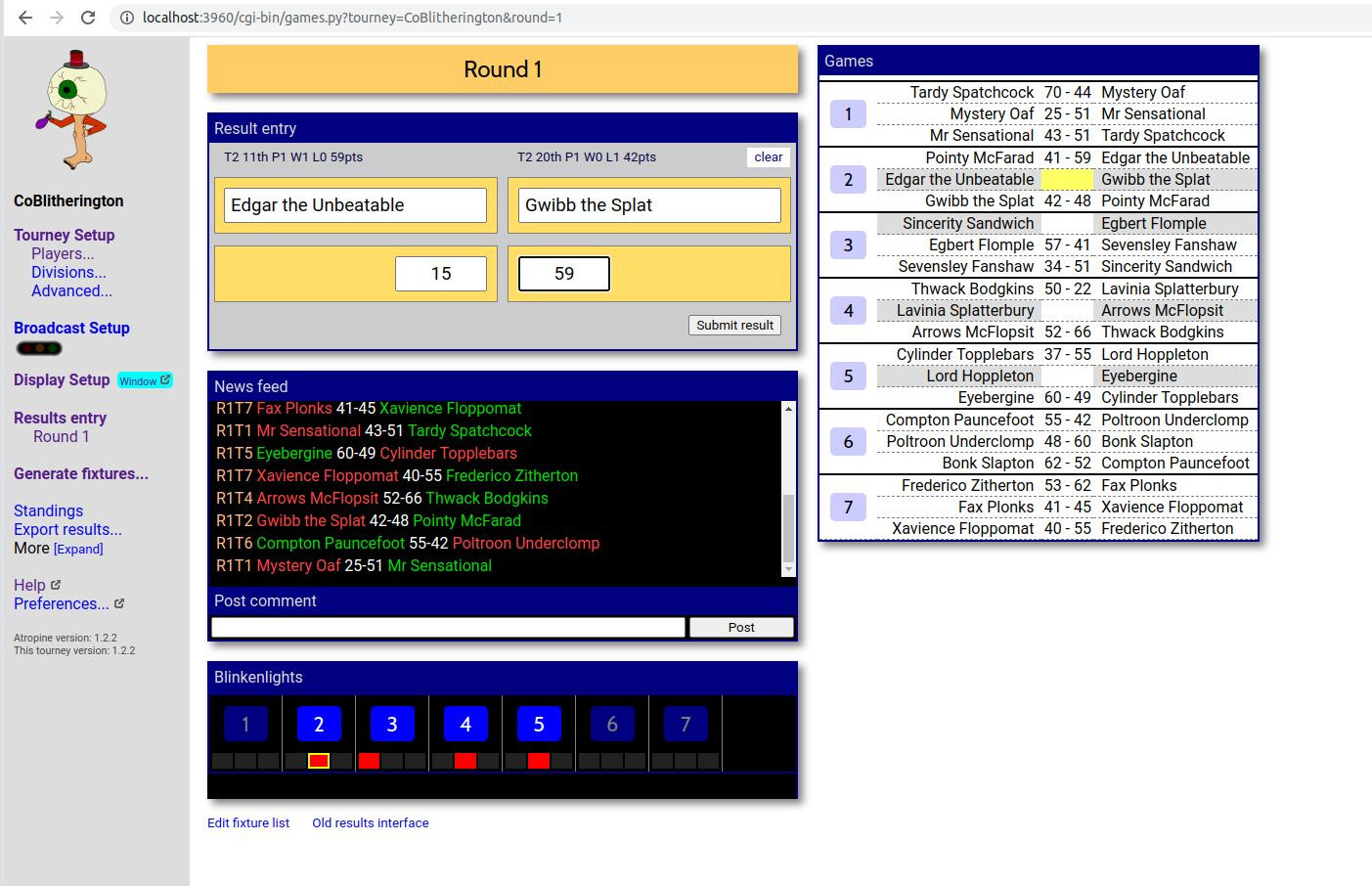Click yellow highlighted score cell in Games
Screen dimensions: 1372x886
[x=1067, y=180]
